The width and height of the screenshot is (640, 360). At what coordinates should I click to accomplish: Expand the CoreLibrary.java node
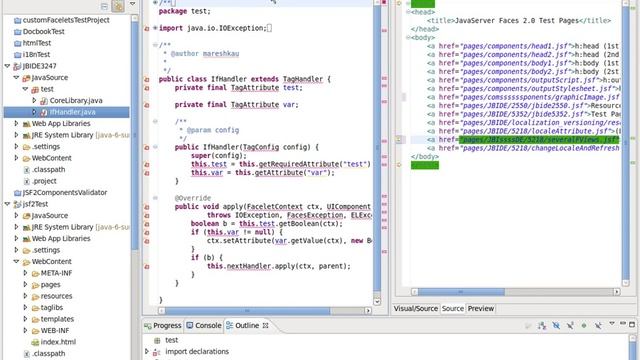pos(34,100)
